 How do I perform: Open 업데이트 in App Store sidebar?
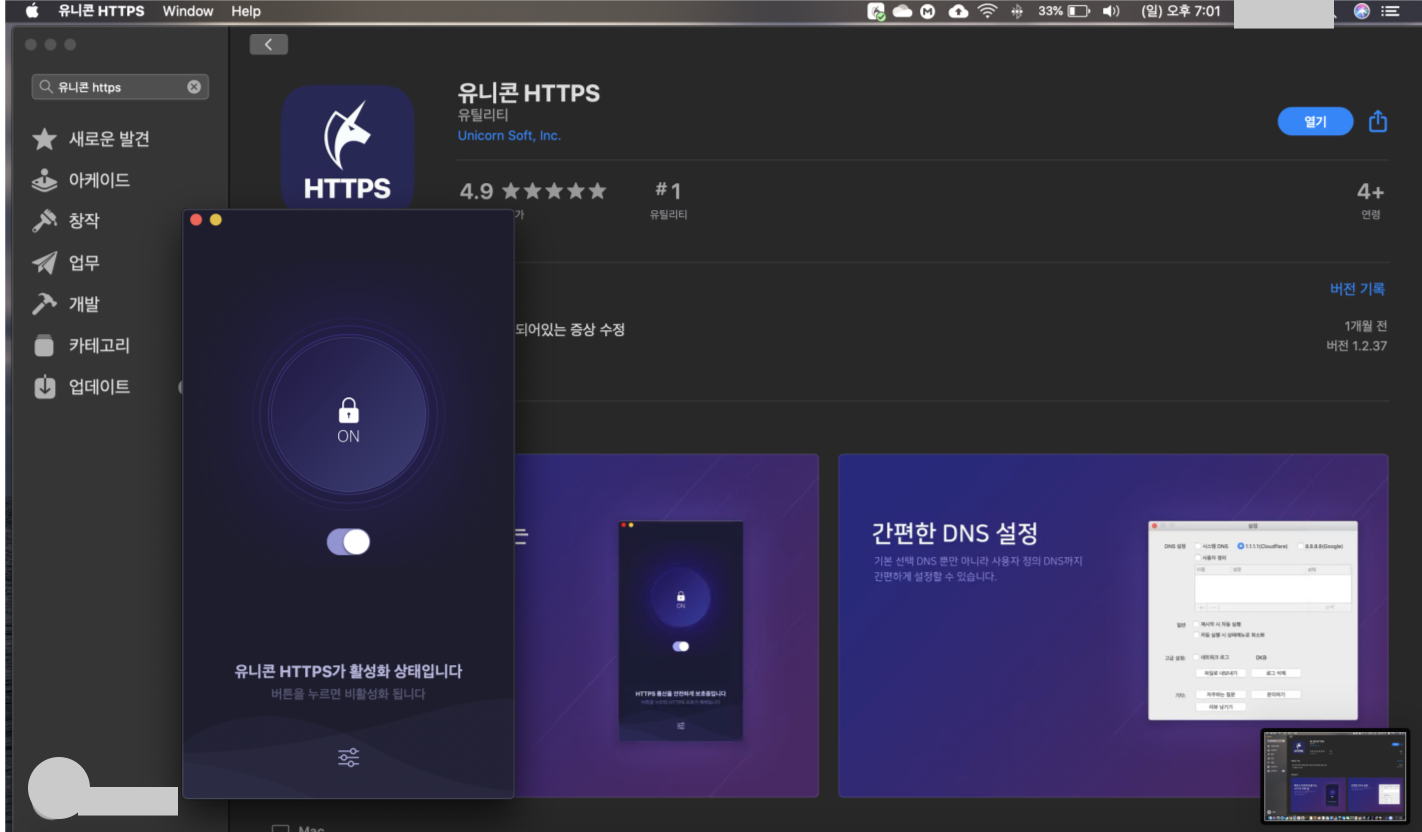coord(99,386)
